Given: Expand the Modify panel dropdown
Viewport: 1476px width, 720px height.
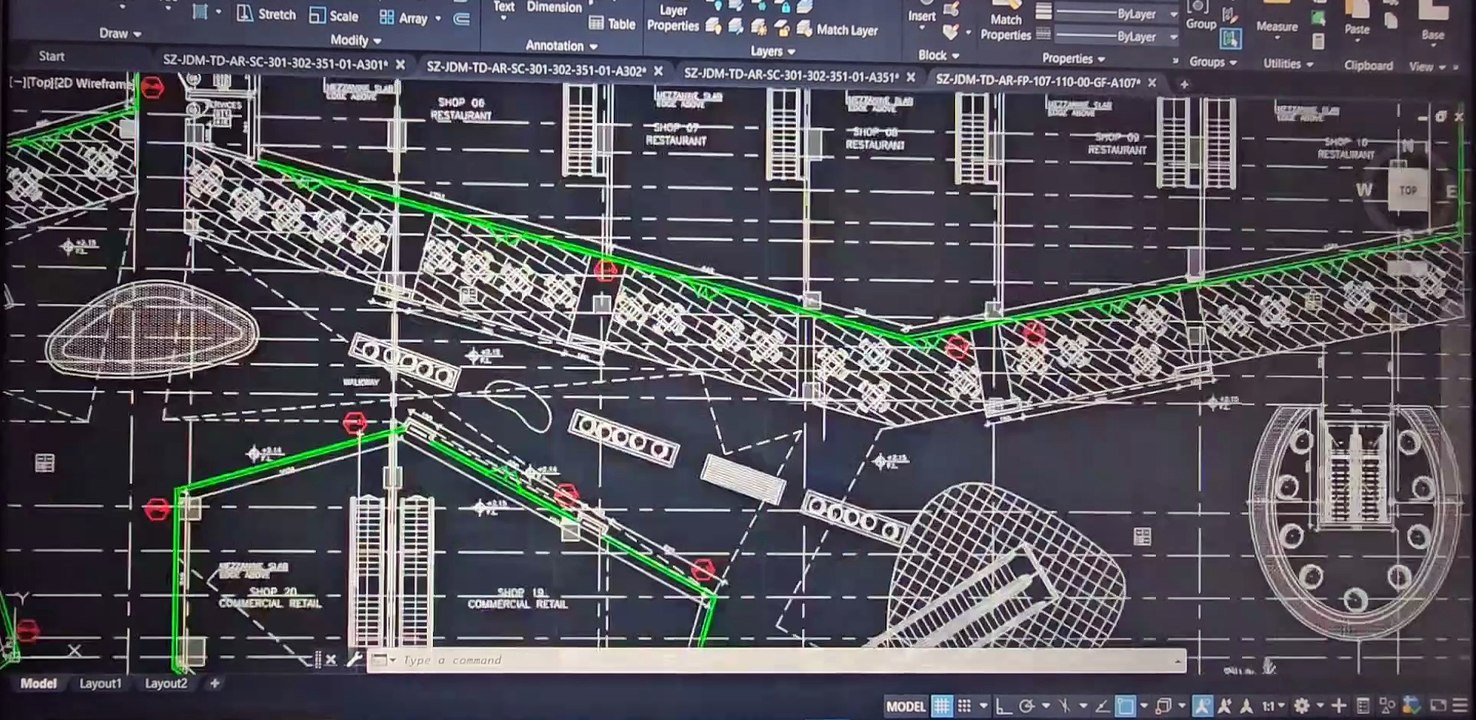Looking at the screenshot, I should (355, 40).
